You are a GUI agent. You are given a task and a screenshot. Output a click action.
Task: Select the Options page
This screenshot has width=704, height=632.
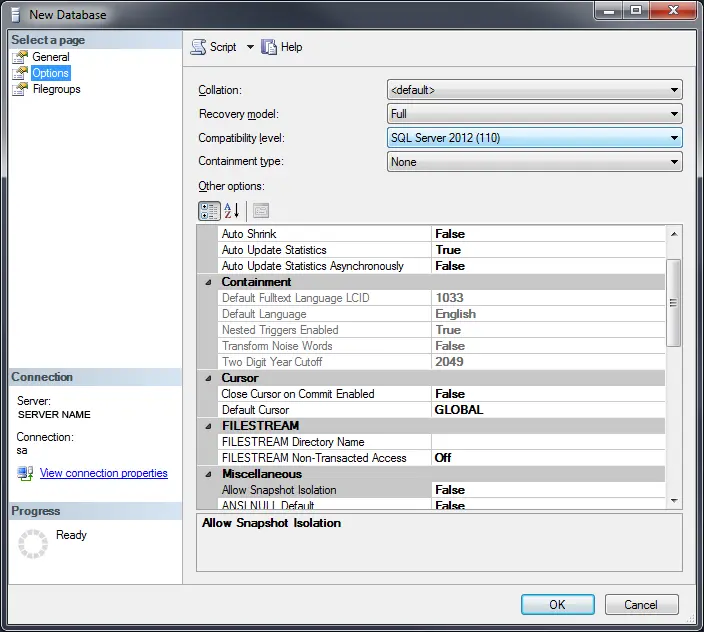tap(50, 73)
